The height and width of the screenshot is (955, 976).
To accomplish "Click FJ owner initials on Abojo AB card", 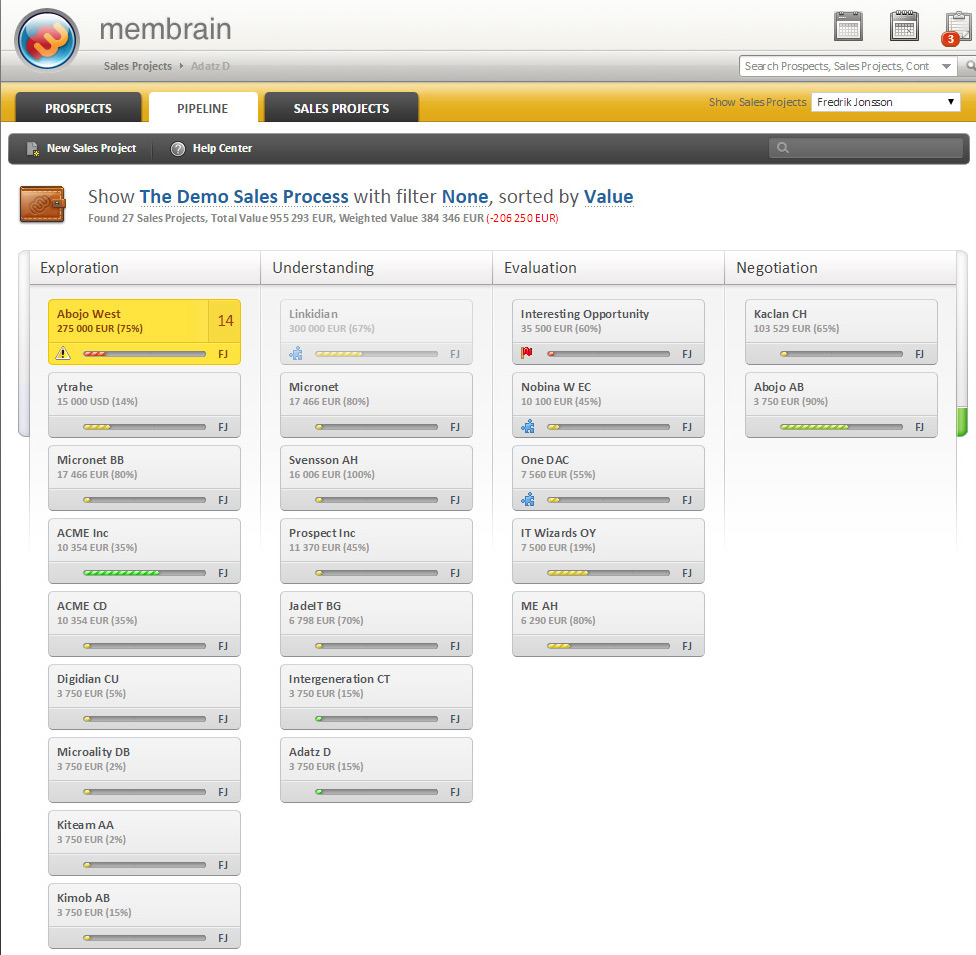I will tap(919, 427).
